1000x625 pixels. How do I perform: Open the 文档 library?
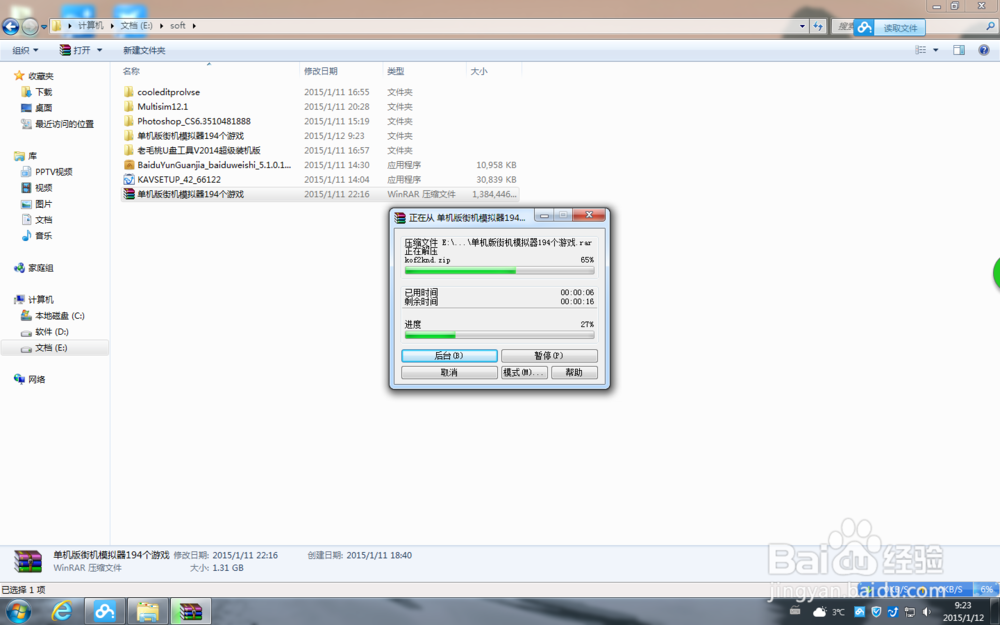pyautogui.click(x=43, y=219)
